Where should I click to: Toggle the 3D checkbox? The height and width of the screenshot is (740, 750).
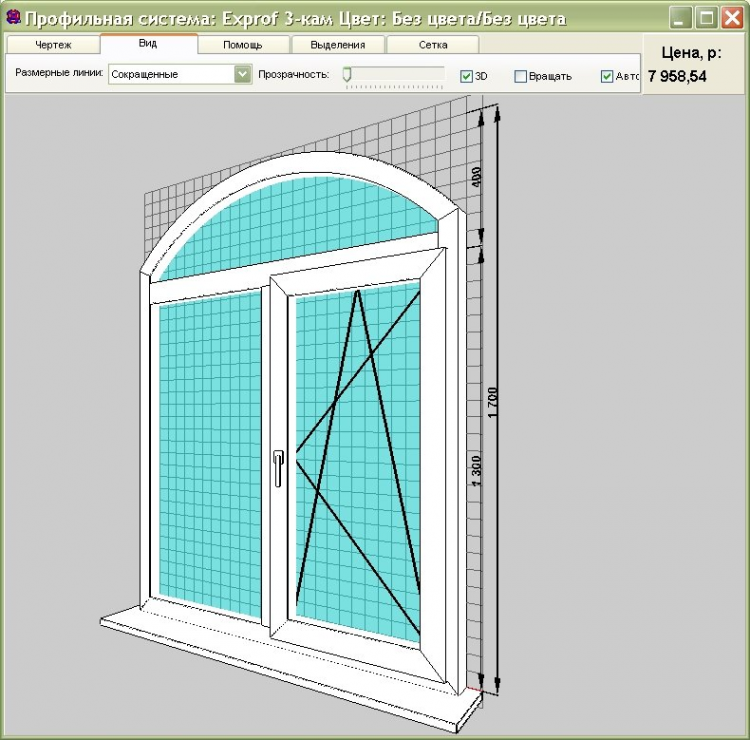(x=466, y=77)
